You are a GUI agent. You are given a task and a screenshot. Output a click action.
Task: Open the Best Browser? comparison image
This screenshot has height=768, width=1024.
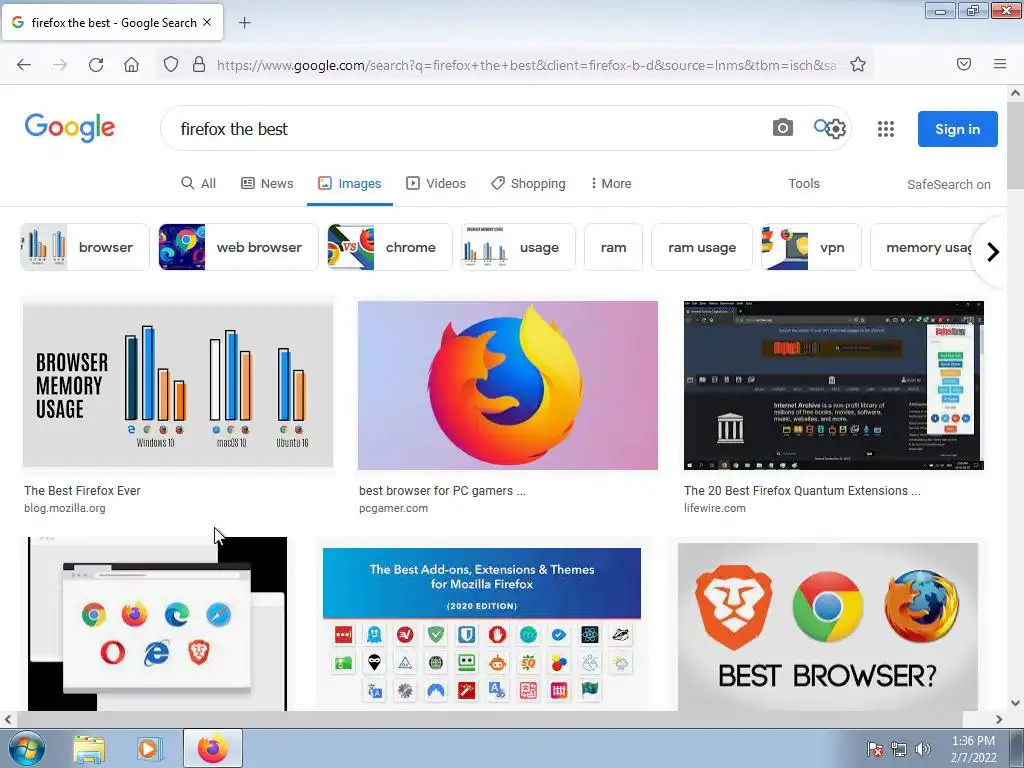click(x=827, y=627)
